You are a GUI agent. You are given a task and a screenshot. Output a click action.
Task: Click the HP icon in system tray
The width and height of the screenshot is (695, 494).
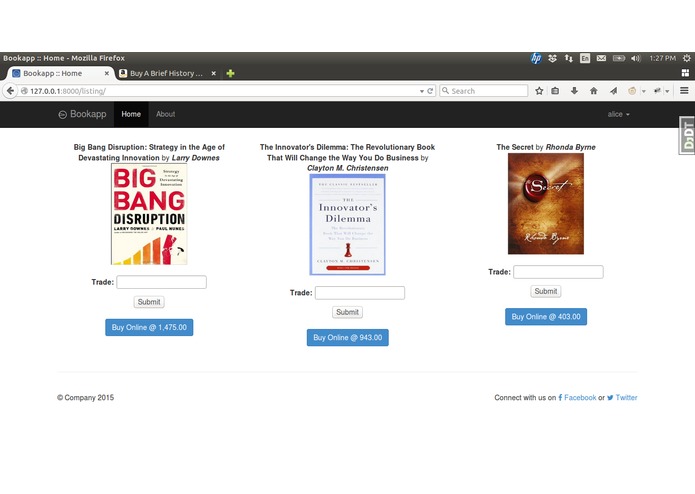(x=536, y=58)
